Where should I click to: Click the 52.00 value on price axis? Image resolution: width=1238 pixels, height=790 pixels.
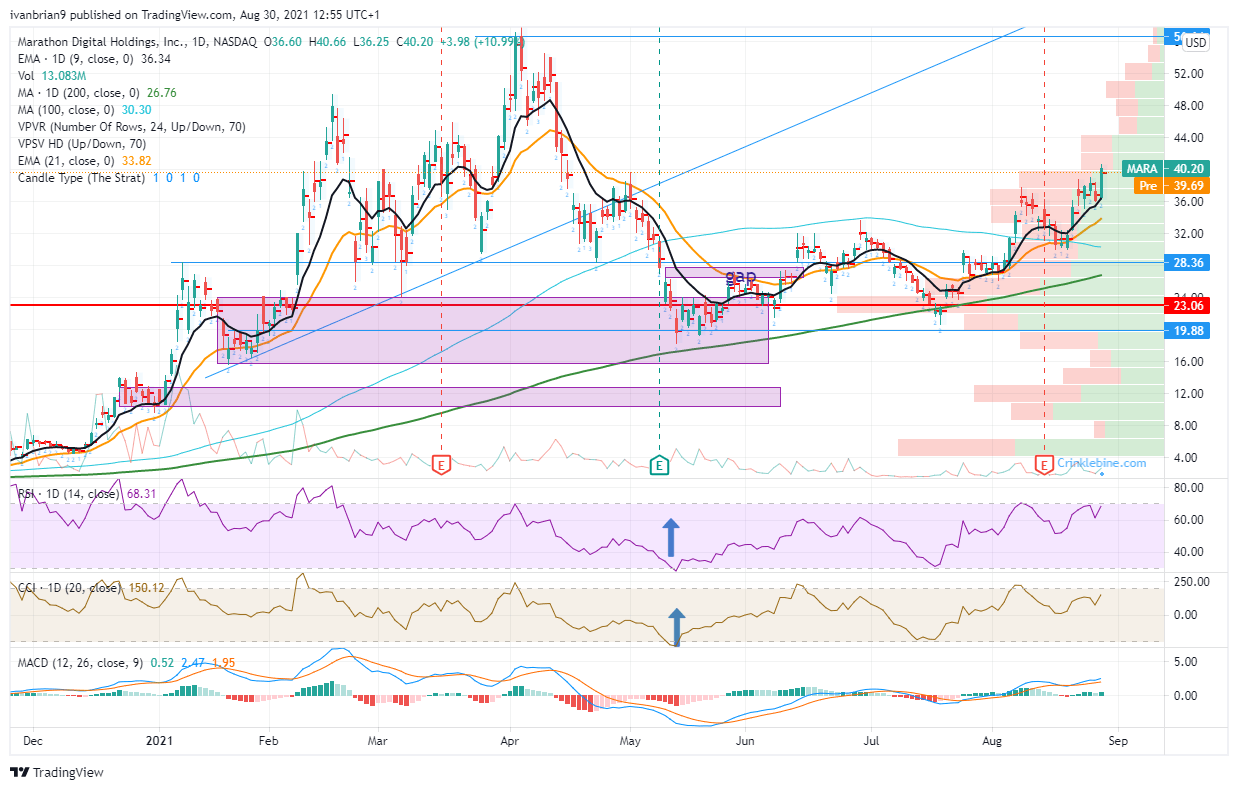tap(1189, 74)
